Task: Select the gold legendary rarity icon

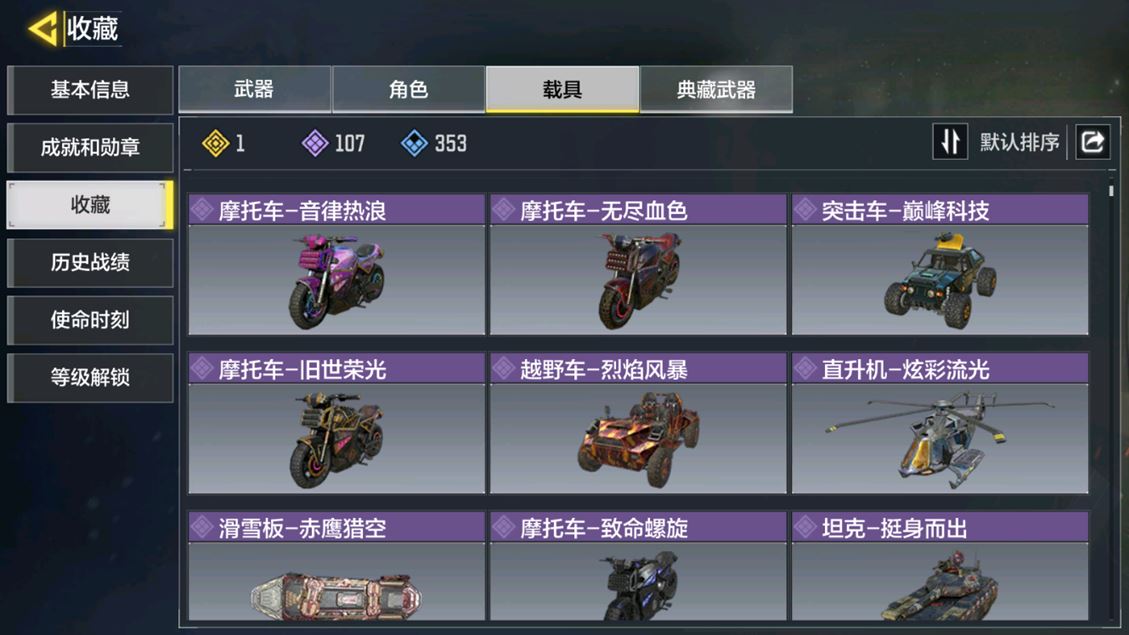Action: coord(215,143)
